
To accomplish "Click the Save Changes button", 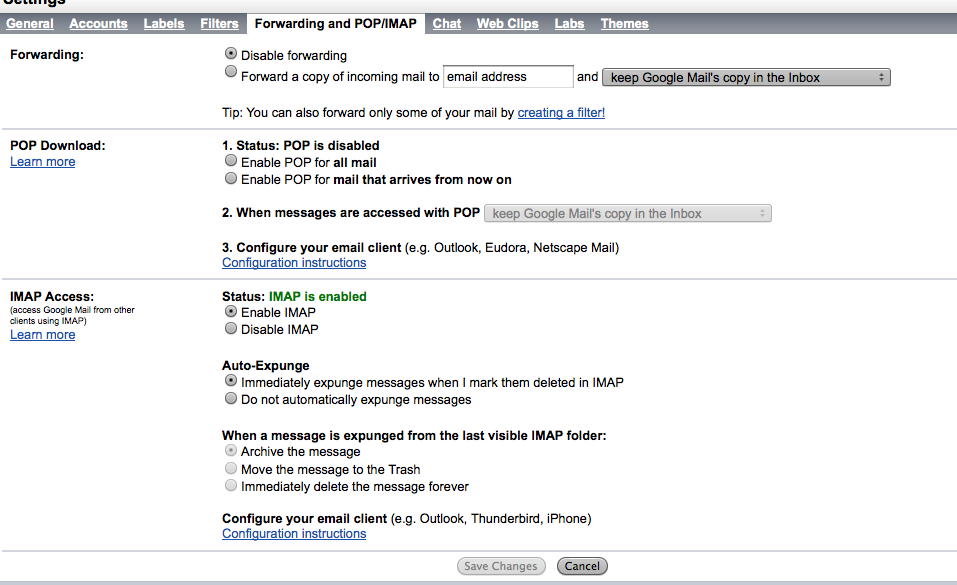I will pyautogui.click(x=501, y=566).
